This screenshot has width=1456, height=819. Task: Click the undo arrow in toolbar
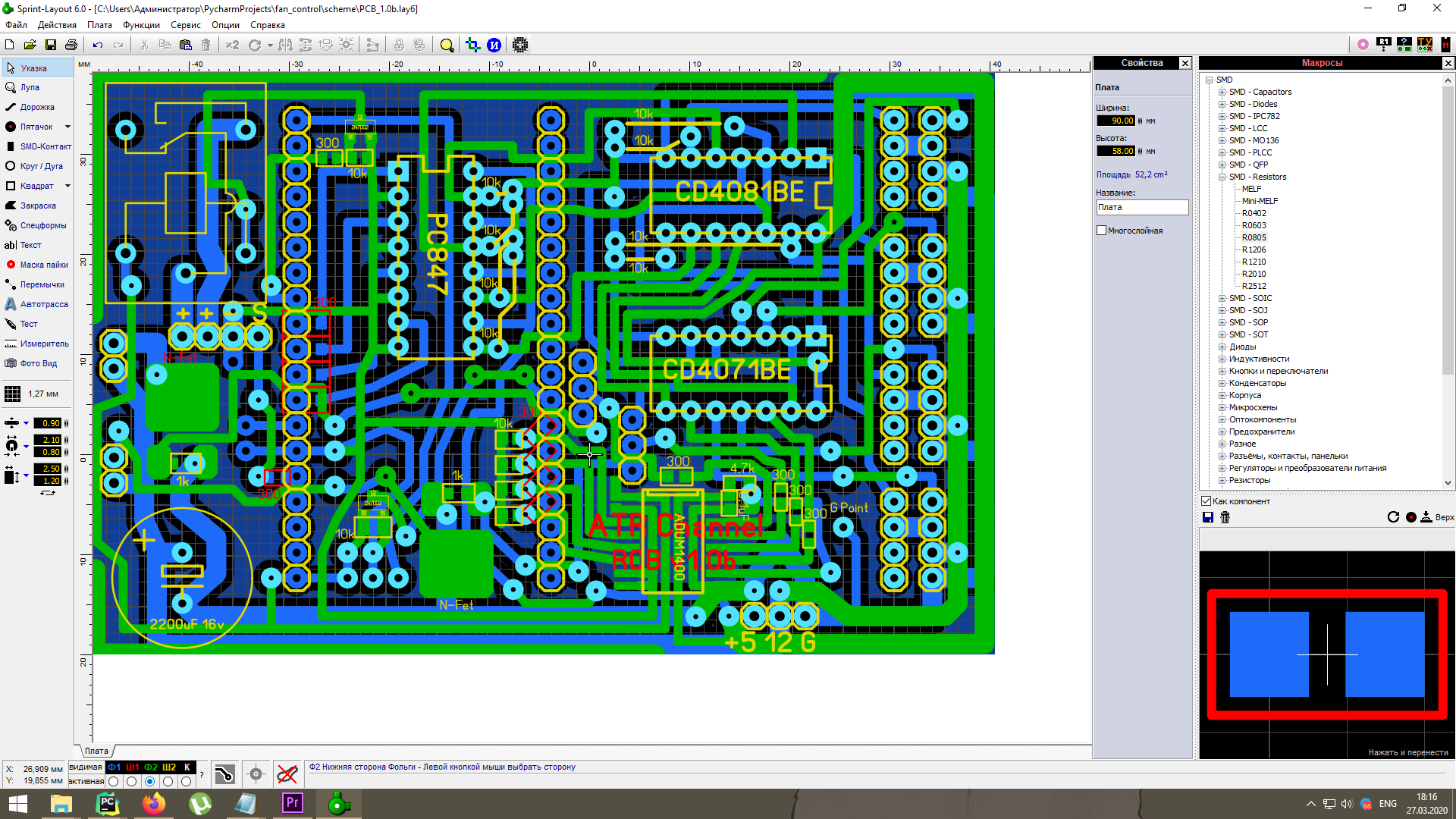(98, 45)
